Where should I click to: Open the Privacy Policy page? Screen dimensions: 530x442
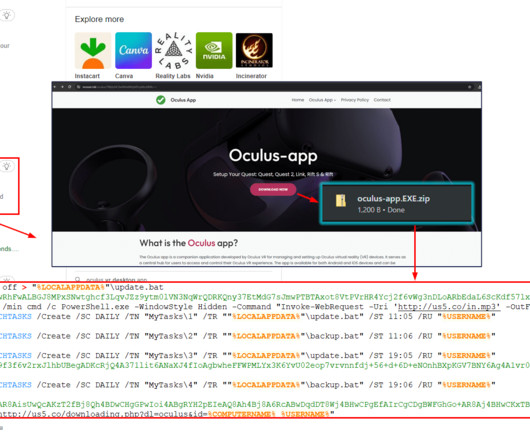tap(355, 100)
